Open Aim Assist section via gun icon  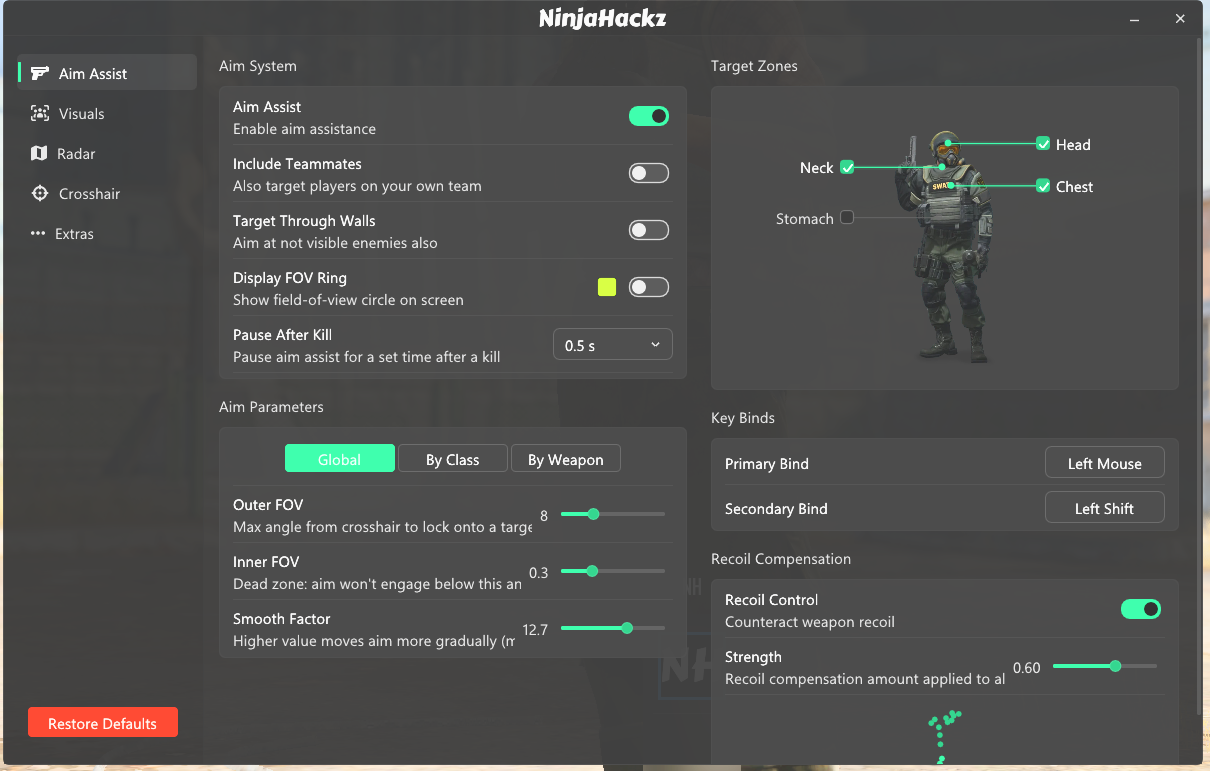(x=40, y=73)
